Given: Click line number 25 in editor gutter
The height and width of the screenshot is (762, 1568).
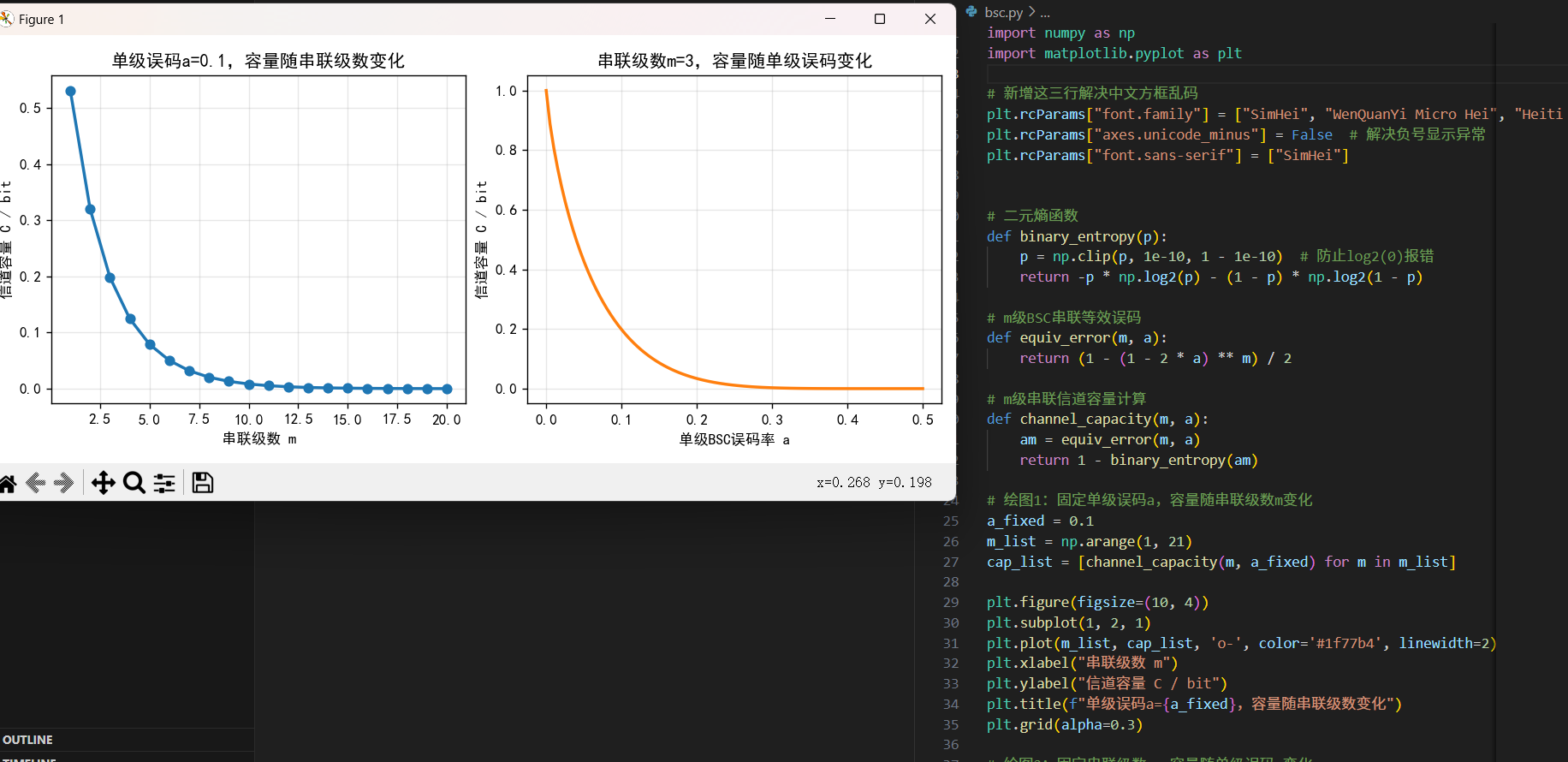Looking at the screenshot, I should [951, 521].
